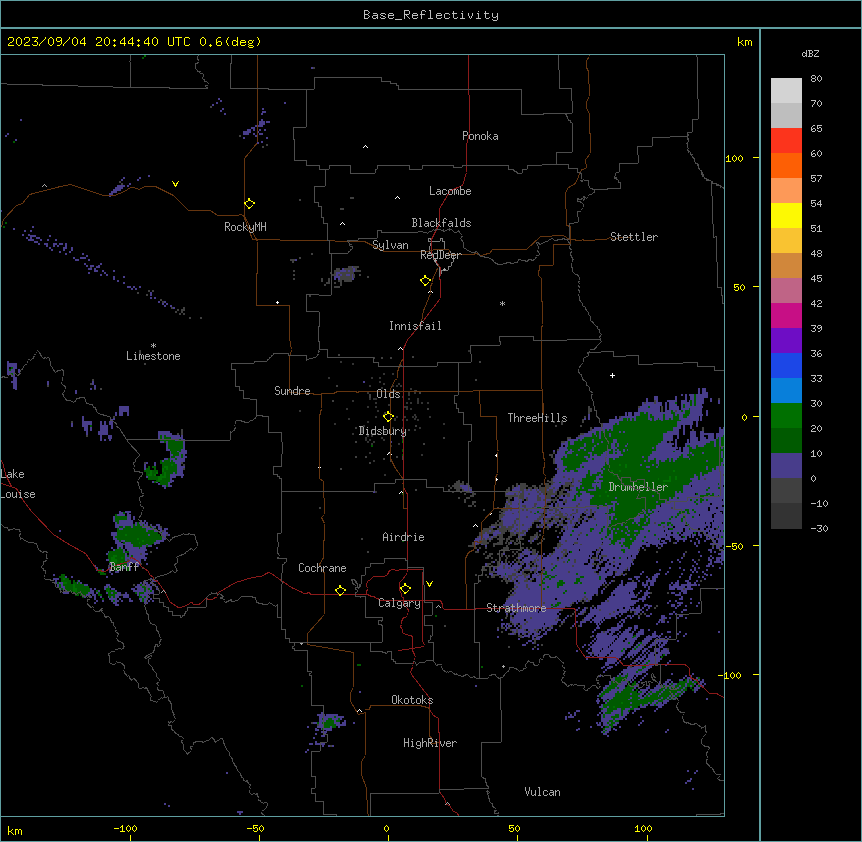The height and width of the screenshot is (842, 862).
Task: Click the 65 dBZ red legend swatch
Action: pyautogui.click(x=786, y=140)
